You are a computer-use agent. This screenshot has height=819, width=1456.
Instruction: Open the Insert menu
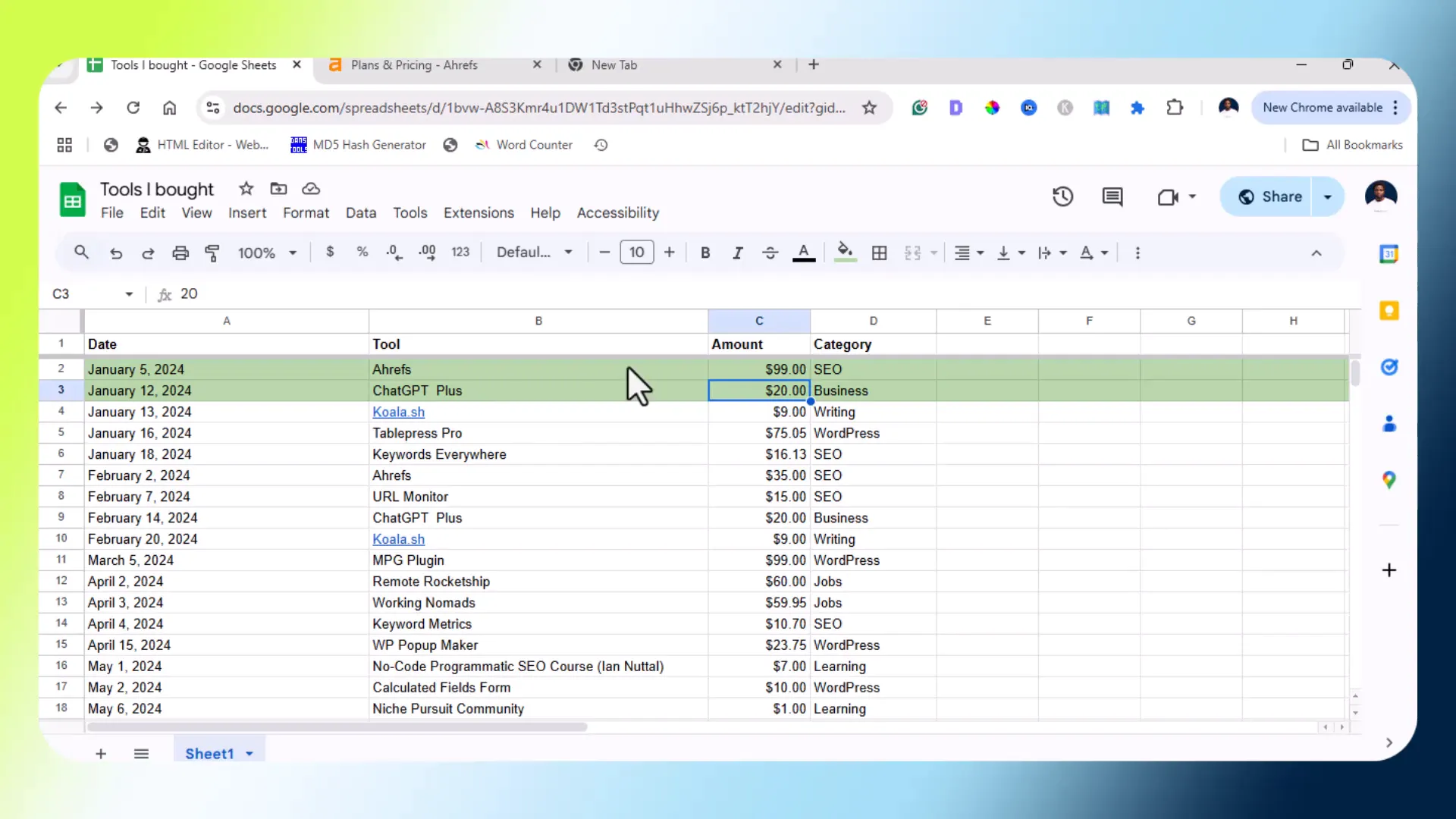click(x=247, y=213)
